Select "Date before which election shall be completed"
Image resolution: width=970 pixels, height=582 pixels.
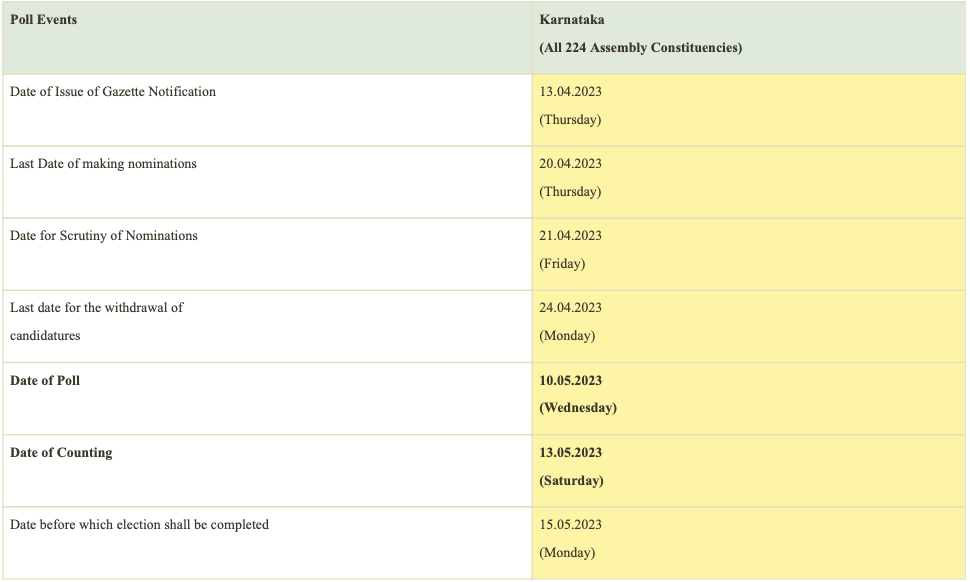click(139, 525)
